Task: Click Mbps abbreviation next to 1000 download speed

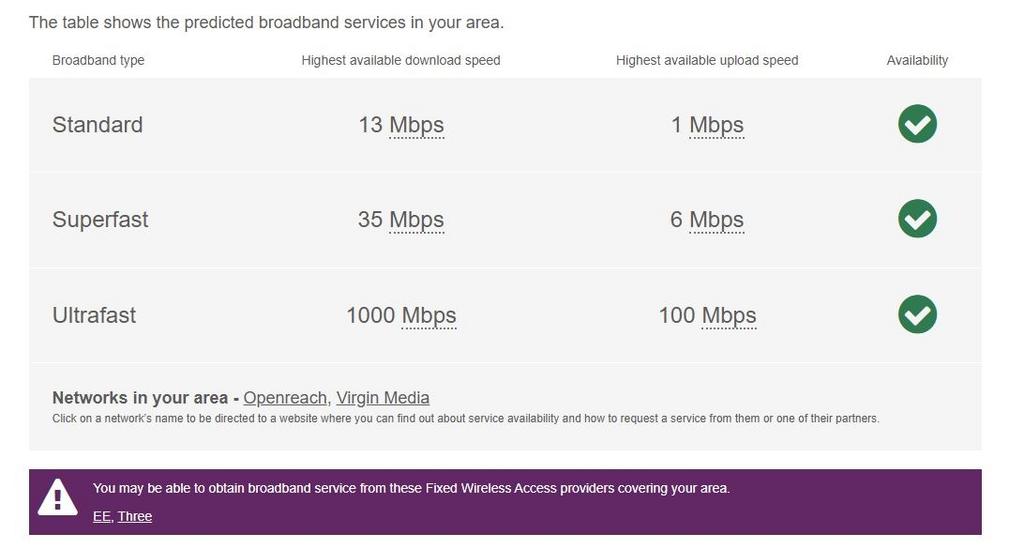Action: pyautogui.click(x=429, y=315)
